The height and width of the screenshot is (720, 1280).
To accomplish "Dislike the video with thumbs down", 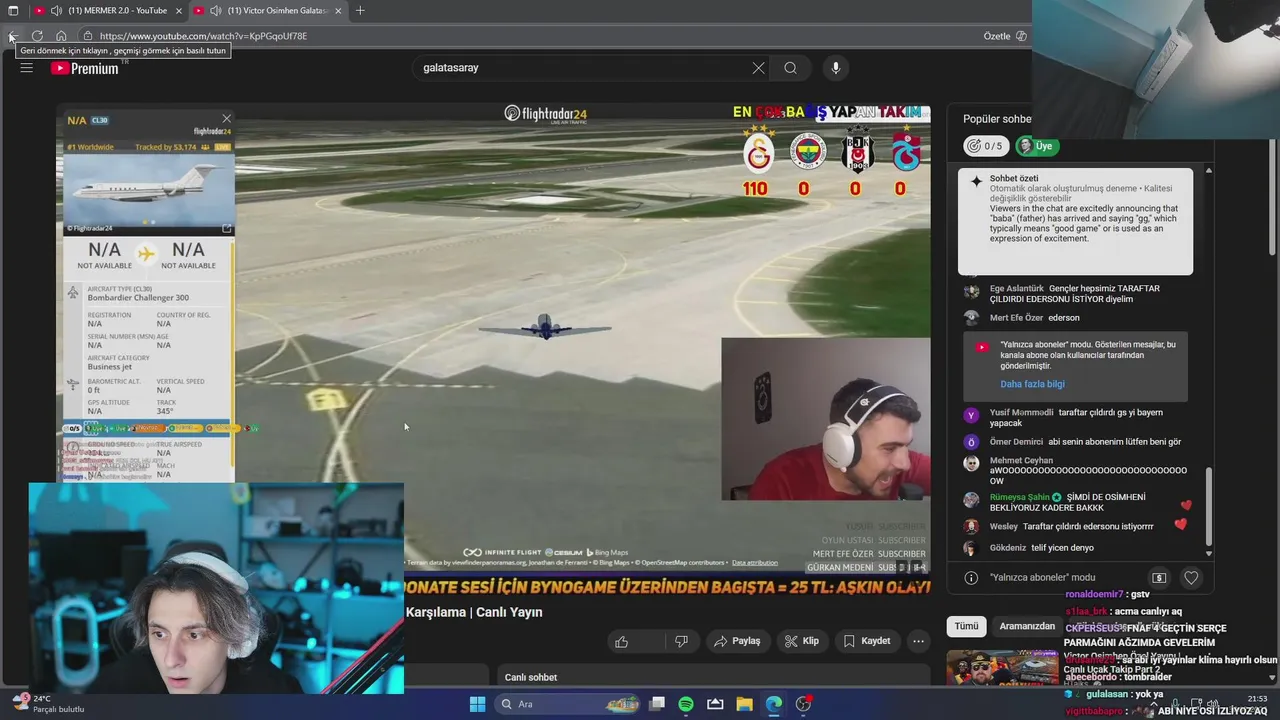I will 681,641.
